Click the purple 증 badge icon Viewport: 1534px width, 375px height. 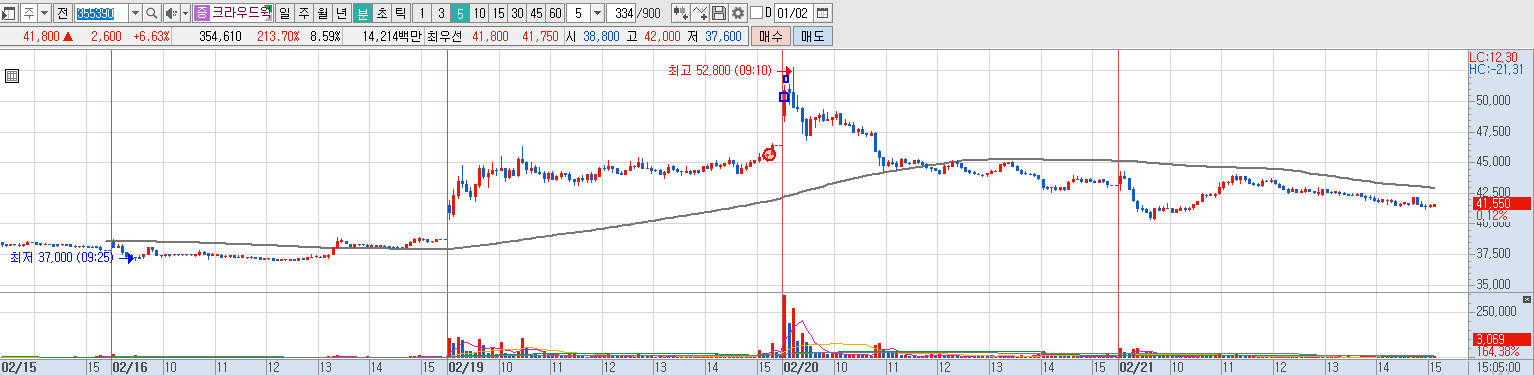point(202,13)
